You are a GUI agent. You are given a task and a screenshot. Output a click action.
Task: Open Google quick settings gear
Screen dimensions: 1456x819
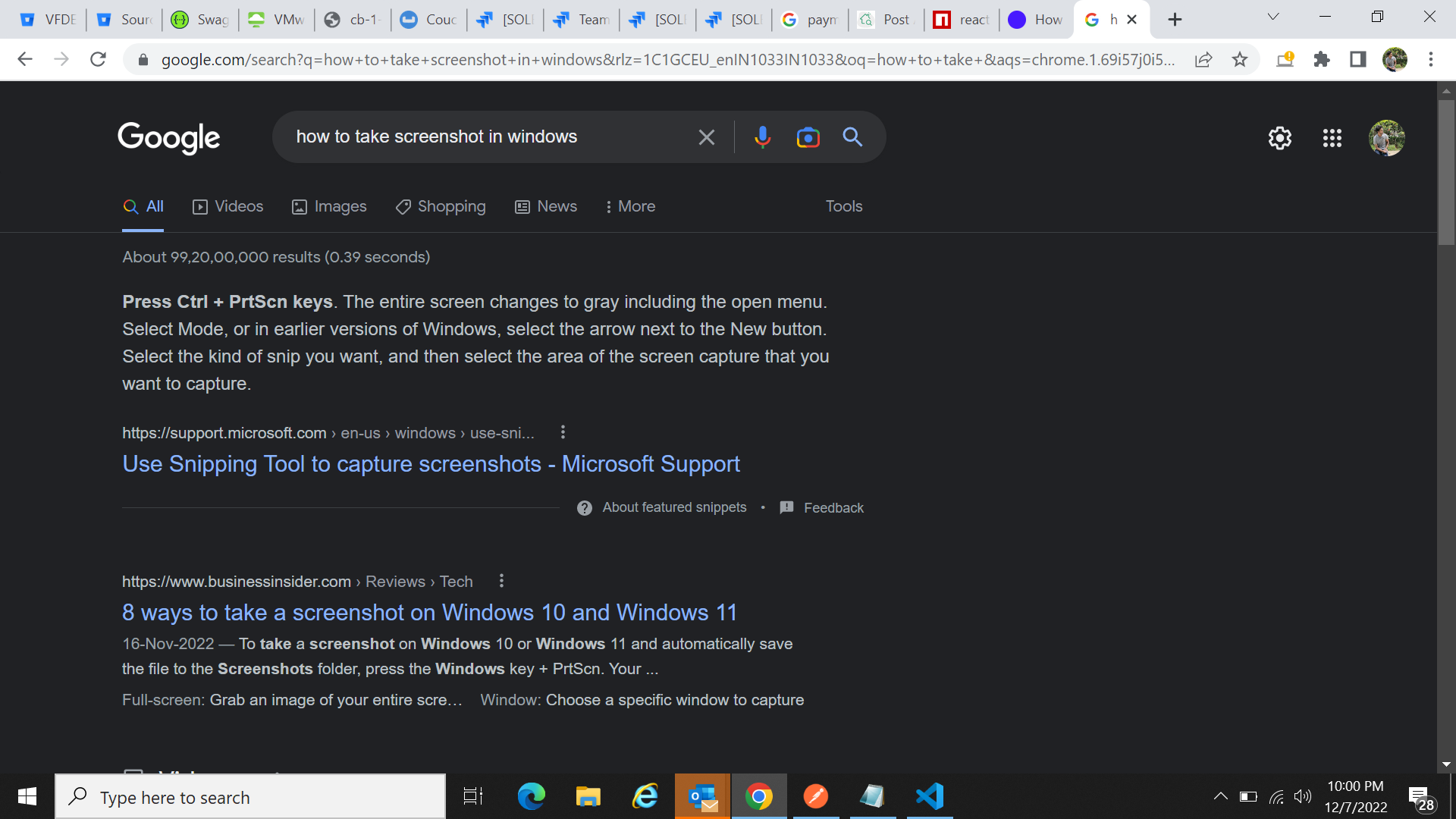(1279, 138)
